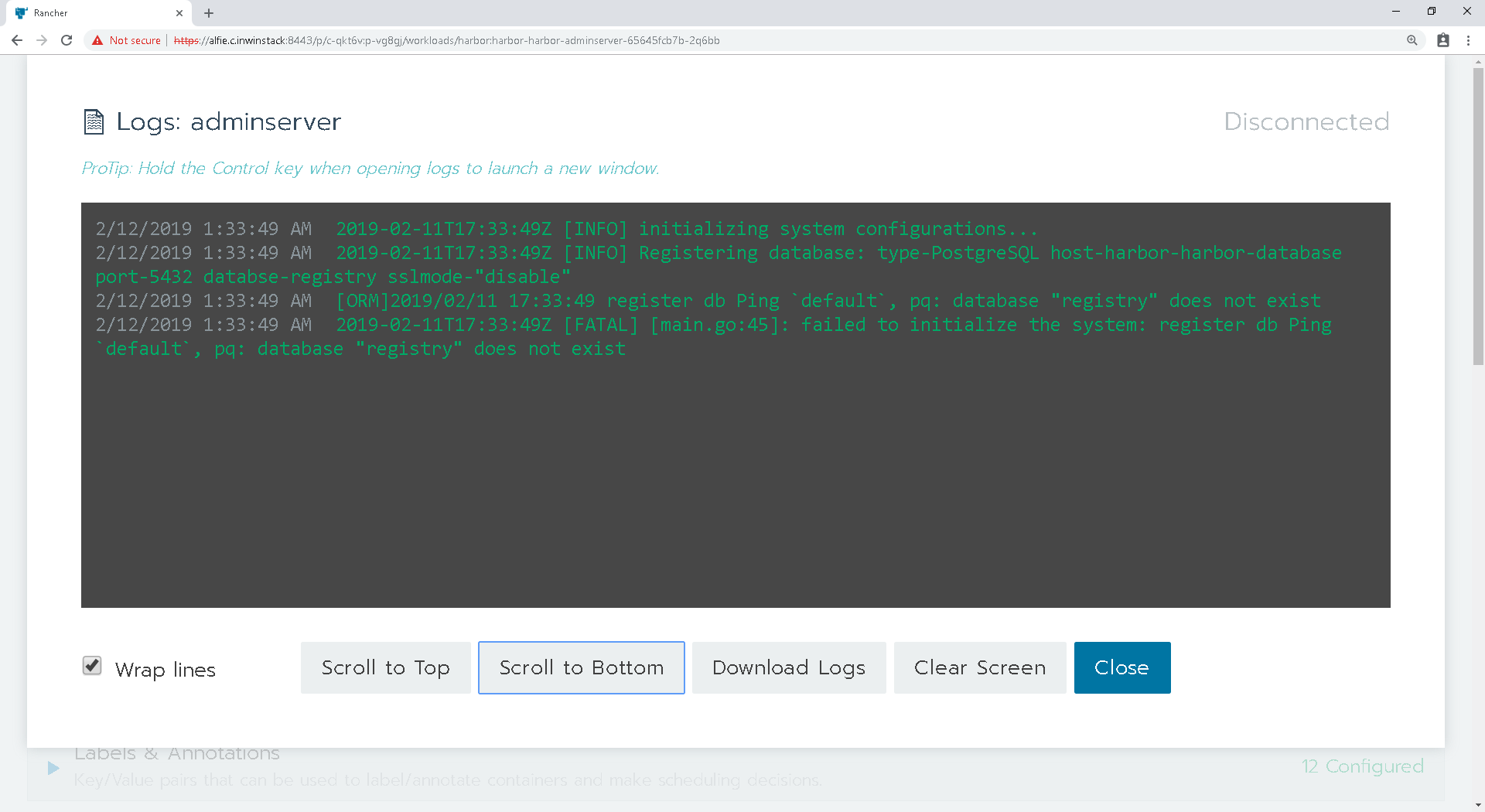Open the browser zoom search icon
The height and width of the screenshot is (812, 1485).
pyautogui.click(x=1412, y=40)
